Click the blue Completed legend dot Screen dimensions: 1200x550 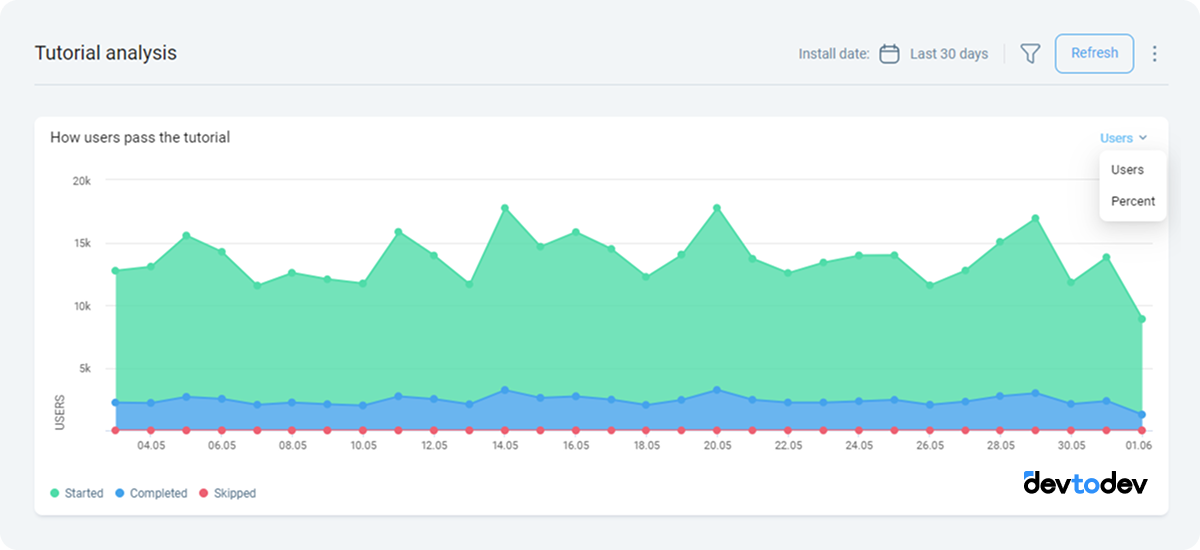pyautogui.click(x=120, y=494)
